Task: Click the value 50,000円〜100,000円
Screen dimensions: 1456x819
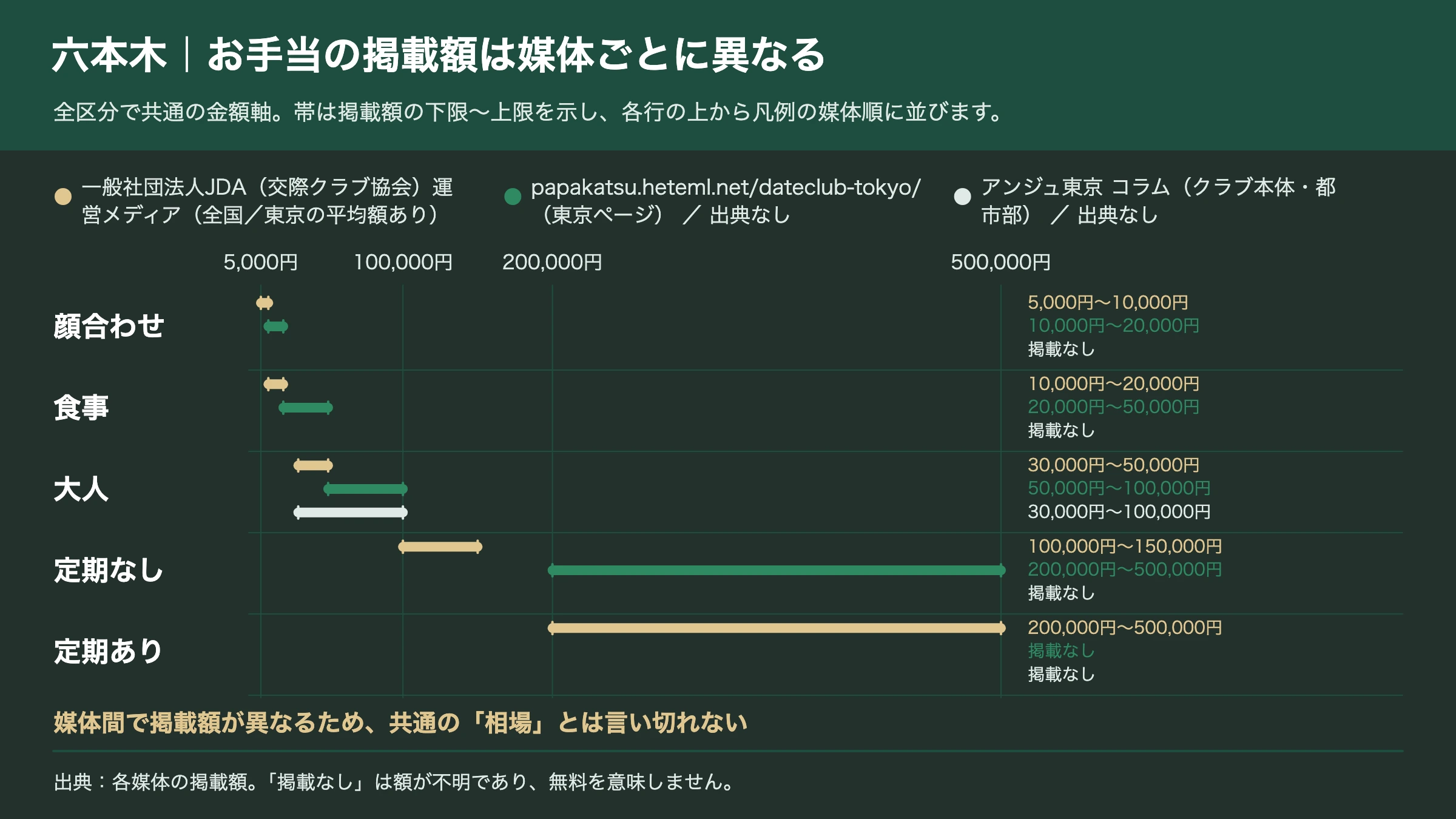Action: point(1119,488)
